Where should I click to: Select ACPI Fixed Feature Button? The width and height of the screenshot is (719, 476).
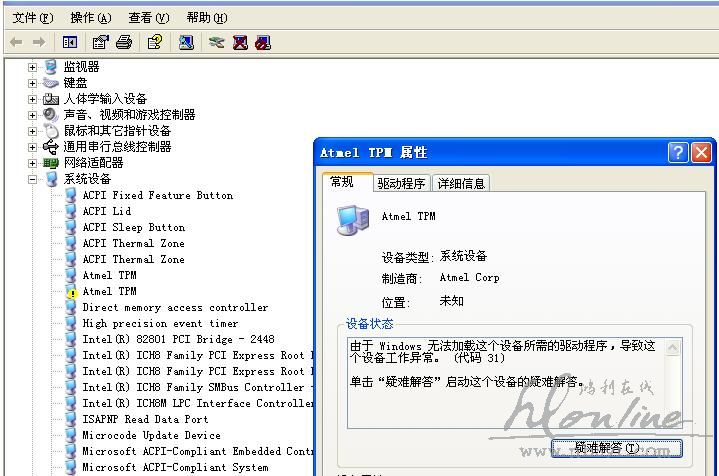pyautogui.click(x=158, y=195)
